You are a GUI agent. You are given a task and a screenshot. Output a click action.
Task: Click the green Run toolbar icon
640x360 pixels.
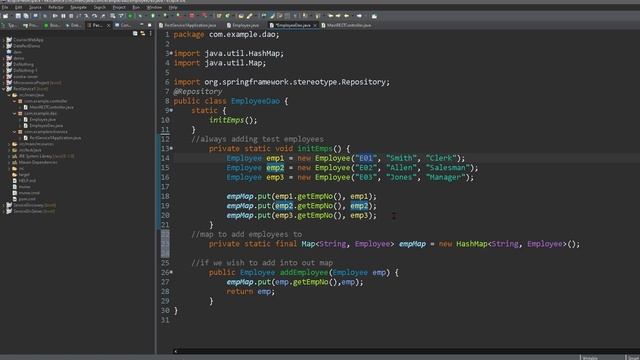pyautogui.click(x=153, y=16)
